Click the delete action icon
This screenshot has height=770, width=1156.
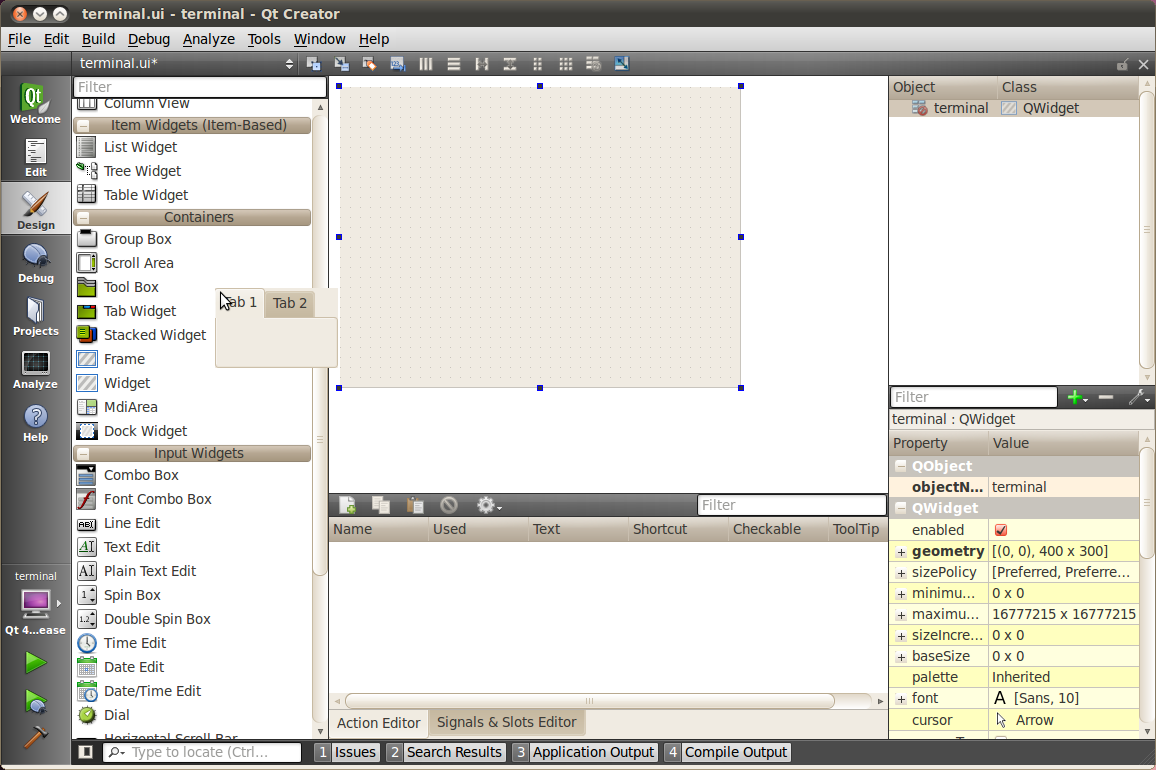[449, 505]
